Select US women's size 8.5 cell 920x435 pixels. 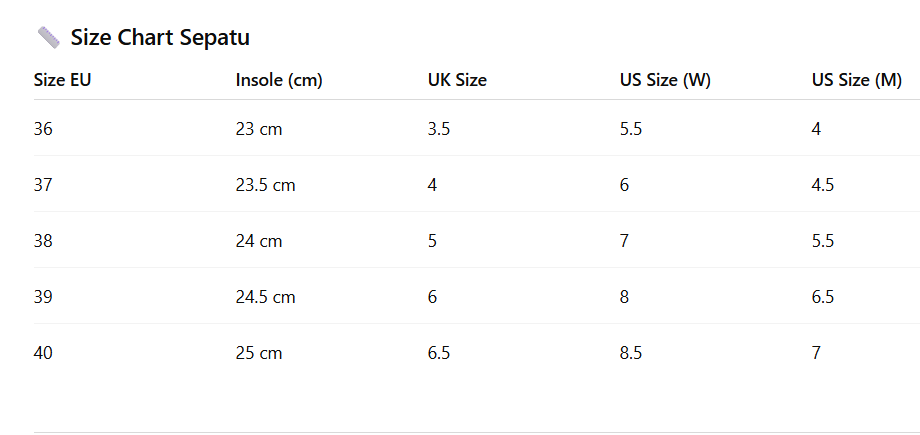631,353
